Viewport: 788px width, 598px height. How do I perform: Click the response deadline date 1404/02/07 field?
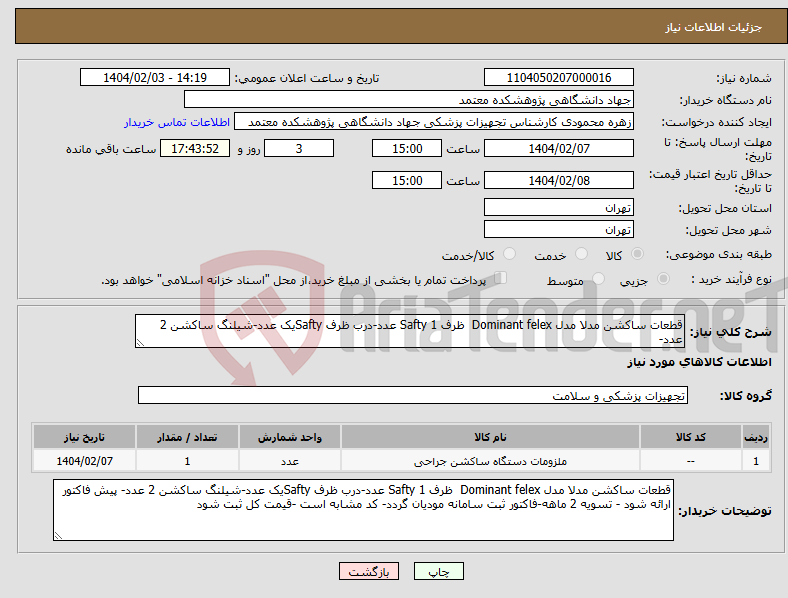pos(558,148)
